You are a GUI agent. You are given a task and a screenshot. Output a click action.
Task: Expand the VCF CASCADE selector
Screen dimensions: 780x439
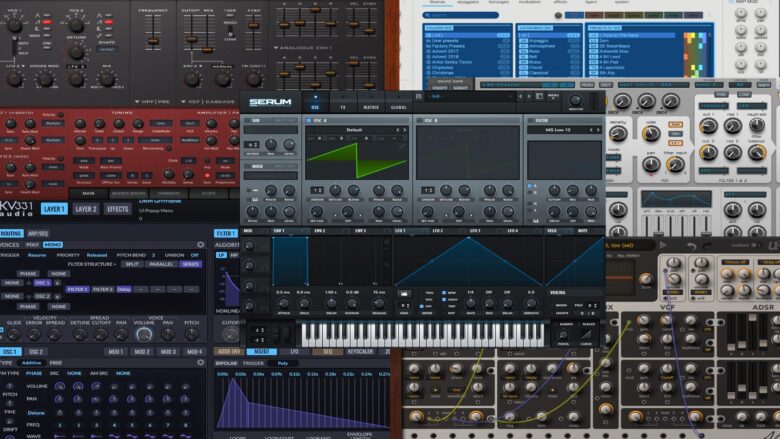(207, 101)
